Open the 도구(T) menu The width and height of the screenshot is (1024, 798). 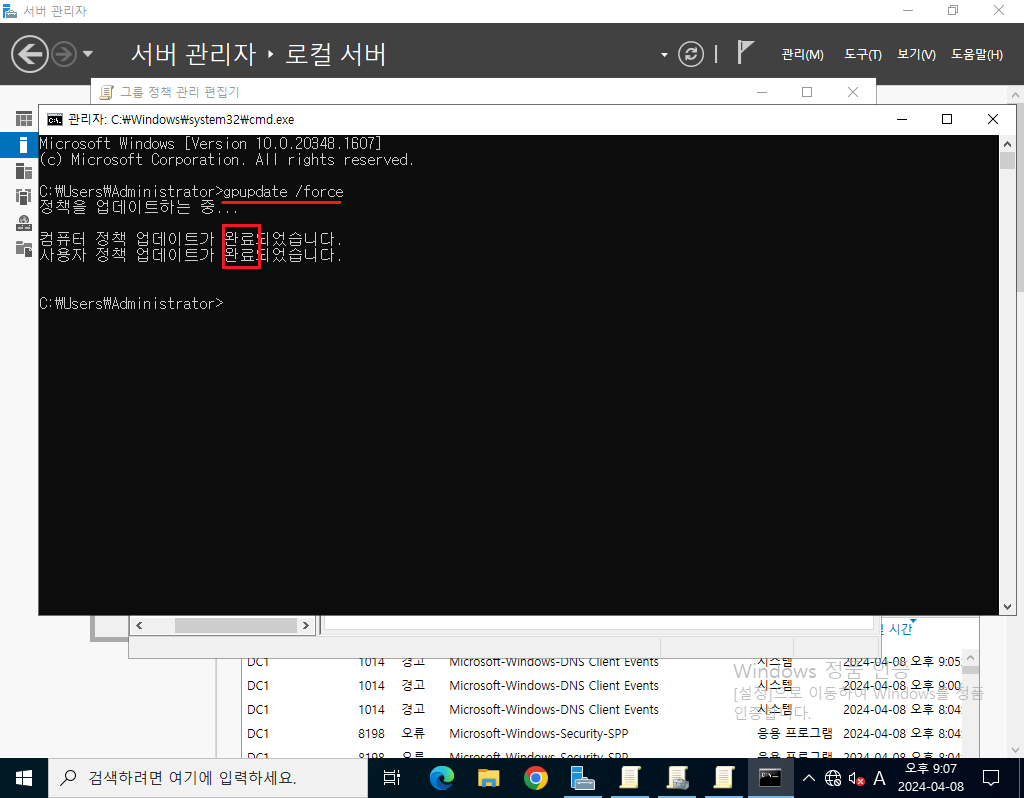[x=862, y=55]
